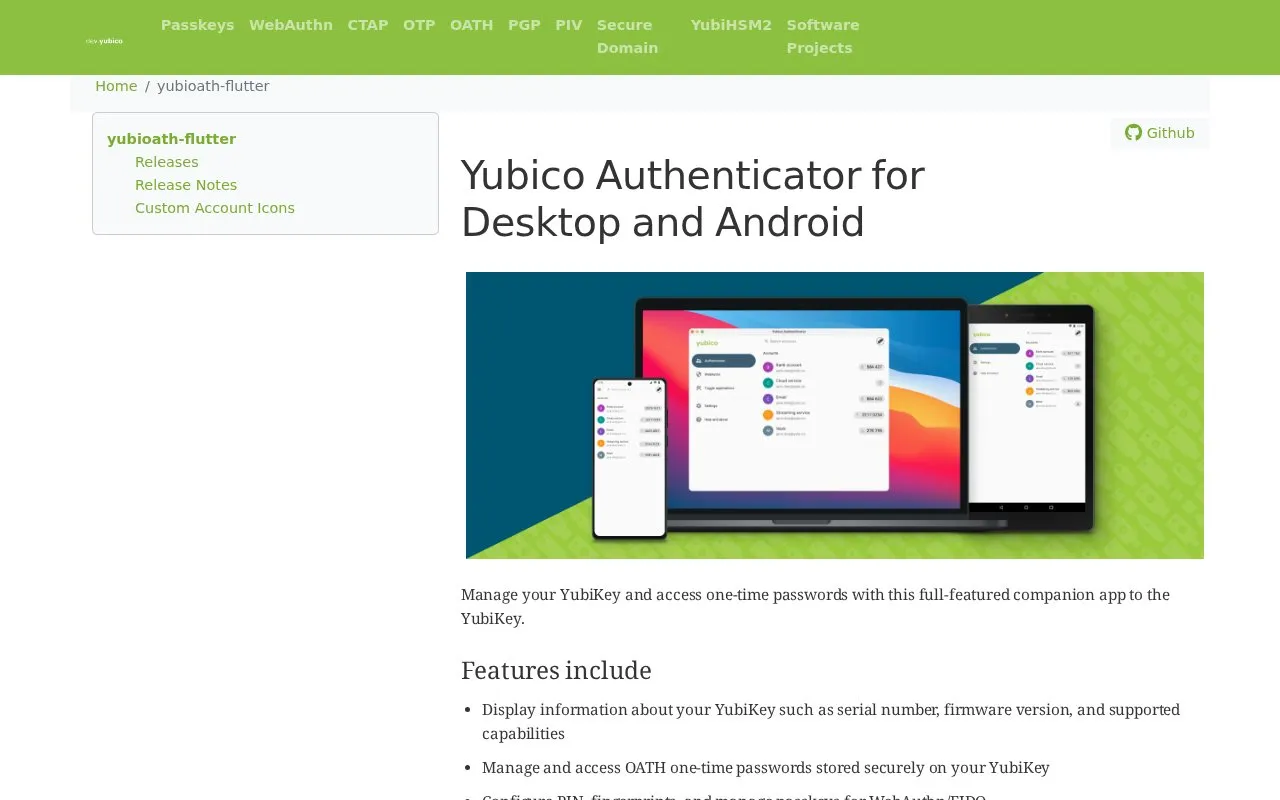Open the WebAuthn nav item

pyautogui.click(x=291, y=25)
